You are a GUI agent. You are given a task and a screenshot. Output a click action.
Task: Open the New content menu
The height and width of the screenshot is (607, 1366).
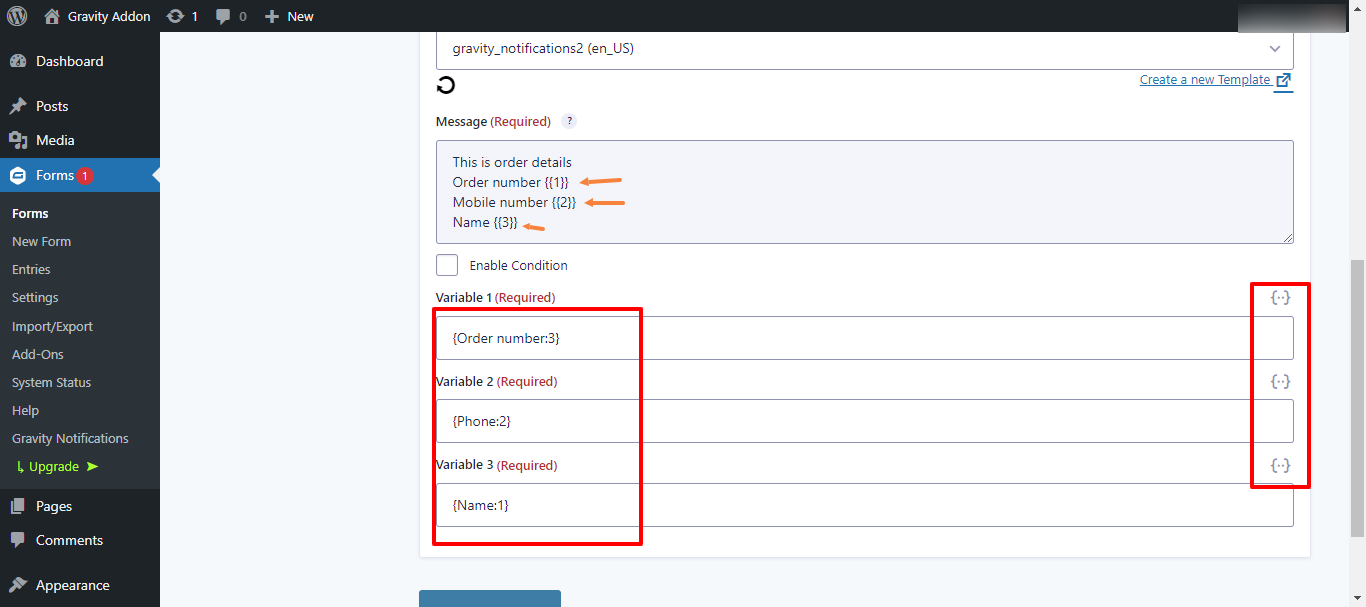[289, 16]
